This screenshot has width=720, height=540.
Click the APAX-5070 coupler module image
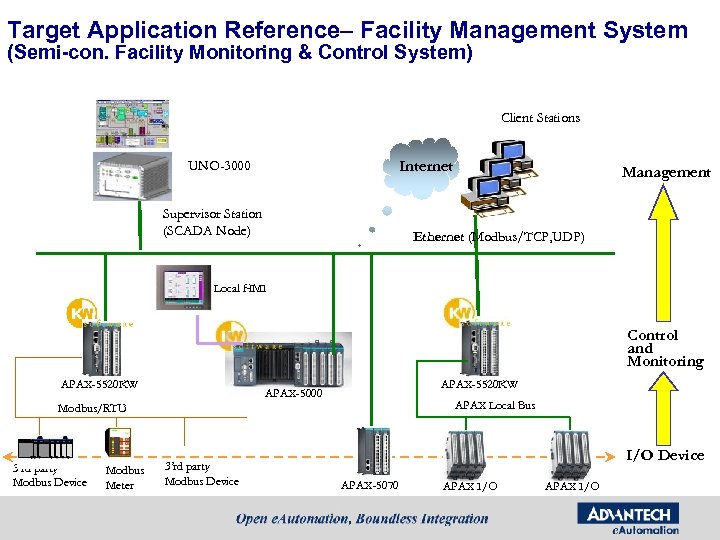tap(373, 451)
